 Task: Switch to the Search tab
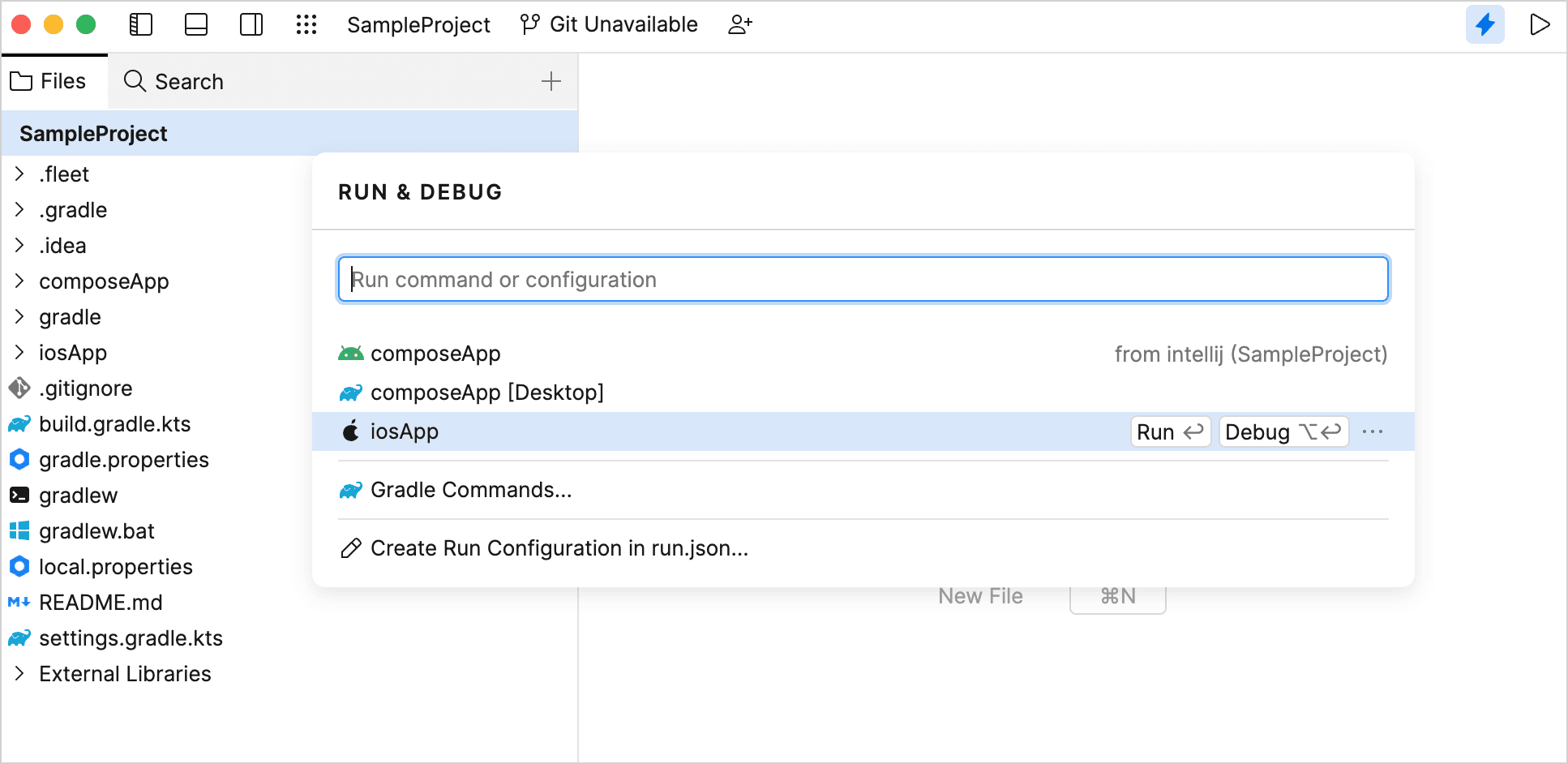point(174,81)
